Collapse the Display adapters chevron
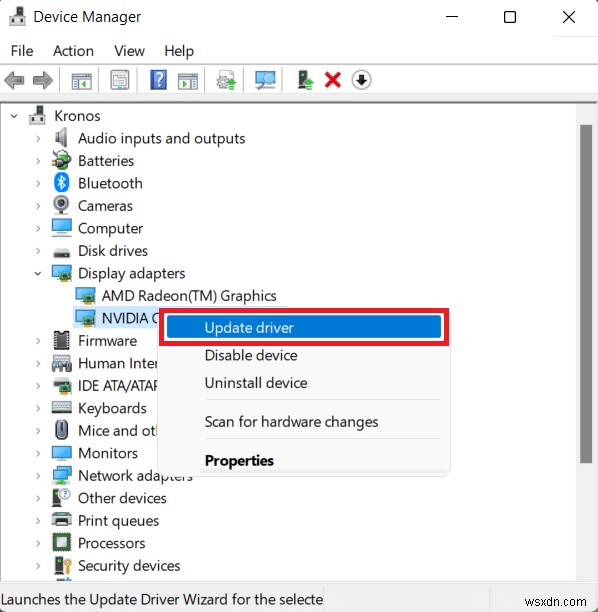This screenshot has height=612, width=598. (38, 273)
